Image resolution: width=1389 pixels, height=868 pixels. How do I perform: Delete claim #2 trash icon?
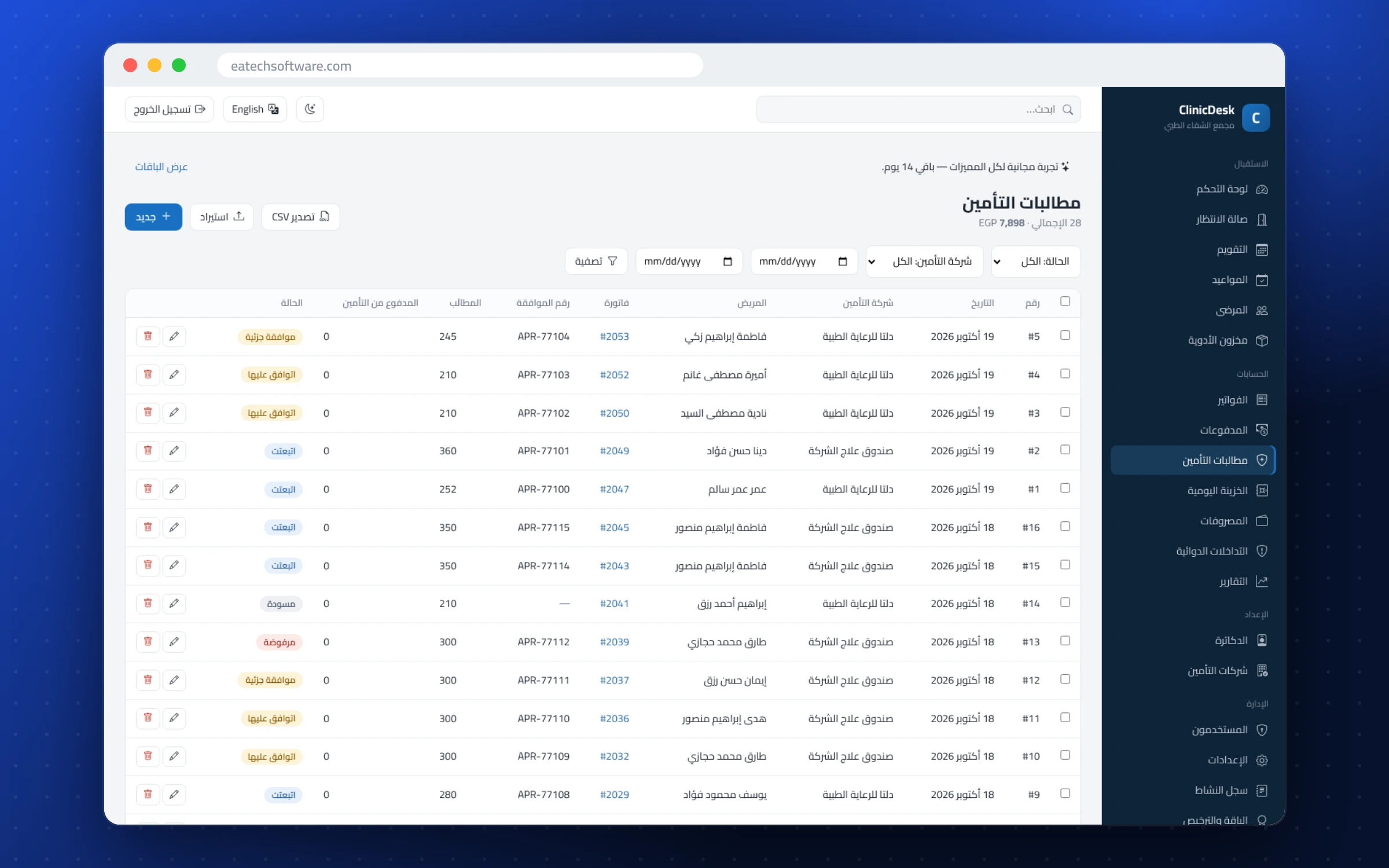point(148,451)
